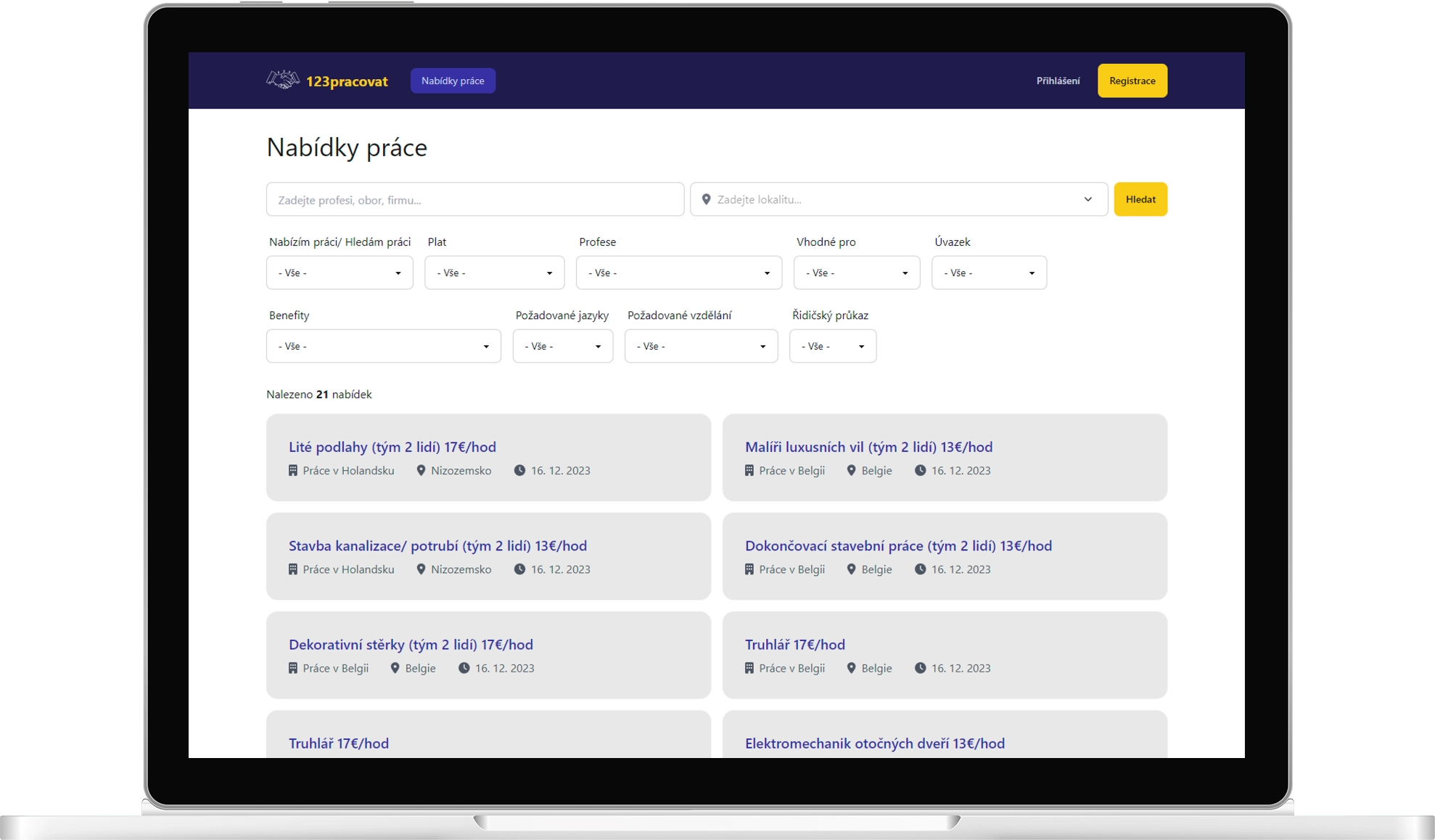
Task: Click the building icon under Lité podlahy
Action: pyautogui.click(x=293, y=471)
